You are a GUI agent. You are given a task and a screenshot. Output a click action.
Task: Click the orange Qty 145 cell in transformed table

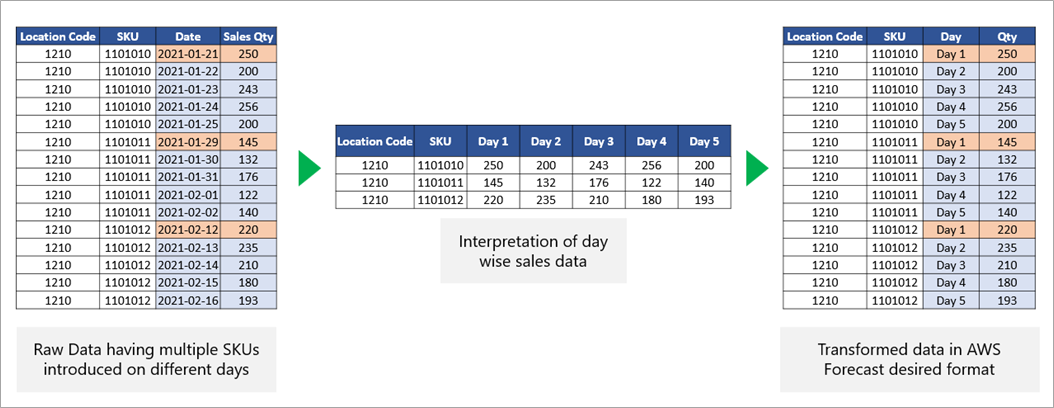1008,142
